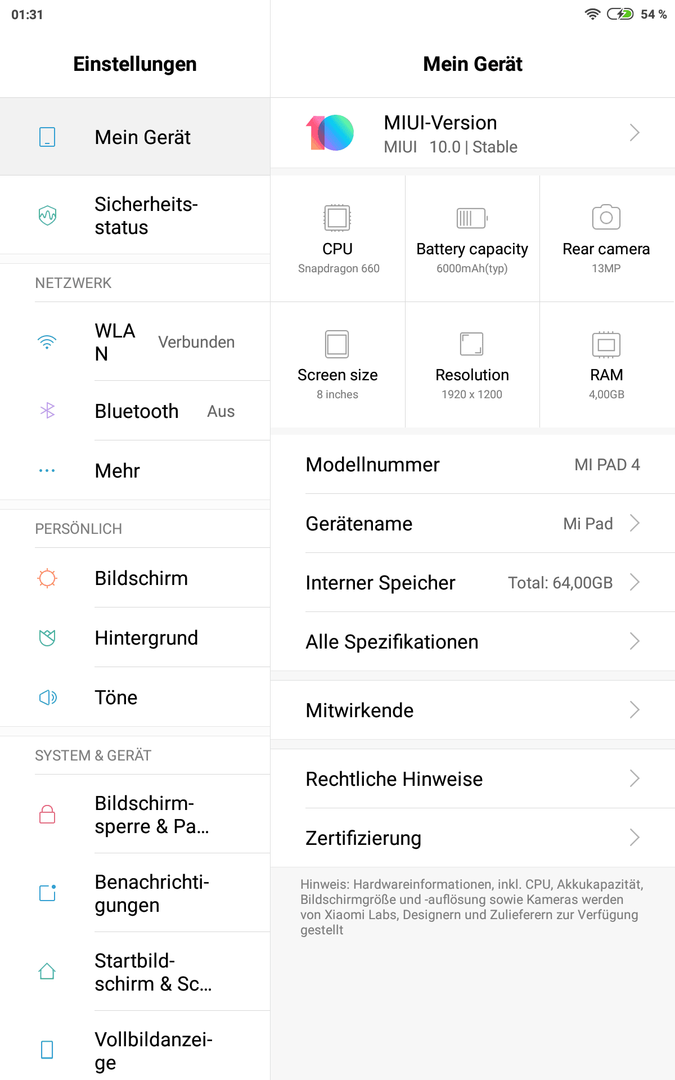Screen dimensions: 675x1080
Task: Expand MIUI-Version details chevron
Action: coord(634,132)
